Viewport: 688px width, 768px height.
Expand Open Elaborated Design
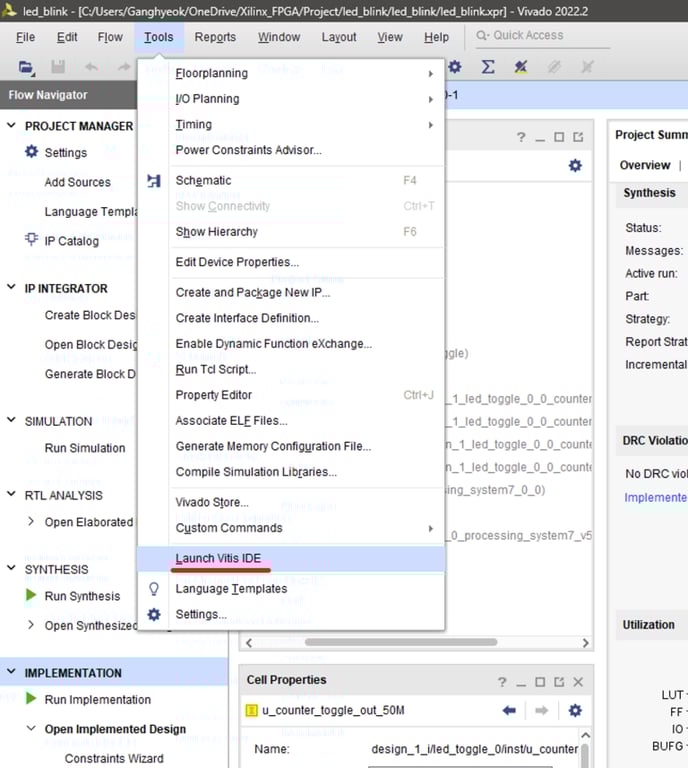[x=31, y=522]
